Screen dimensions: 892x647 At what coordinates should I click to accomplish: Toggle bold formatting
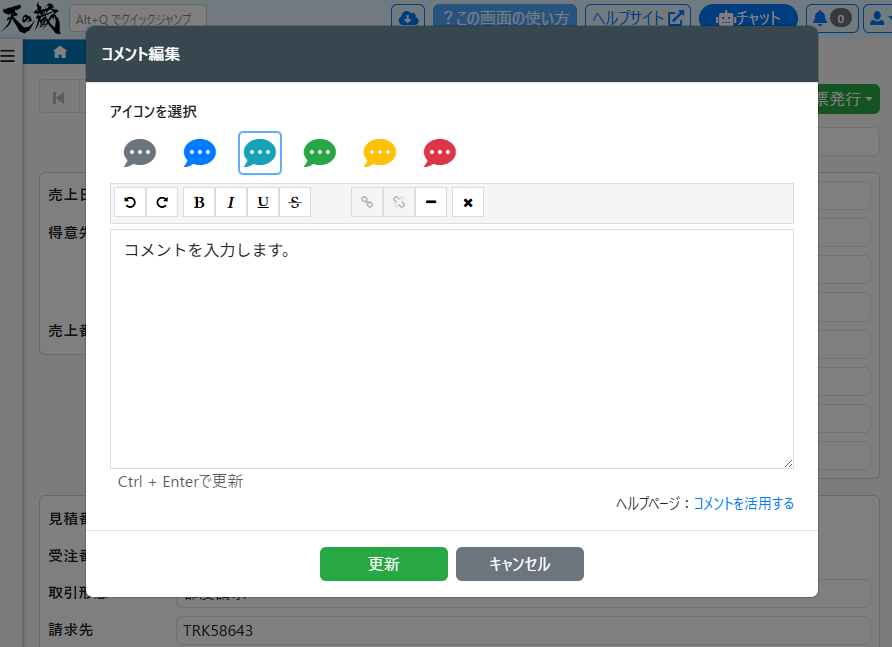[199, 202]
